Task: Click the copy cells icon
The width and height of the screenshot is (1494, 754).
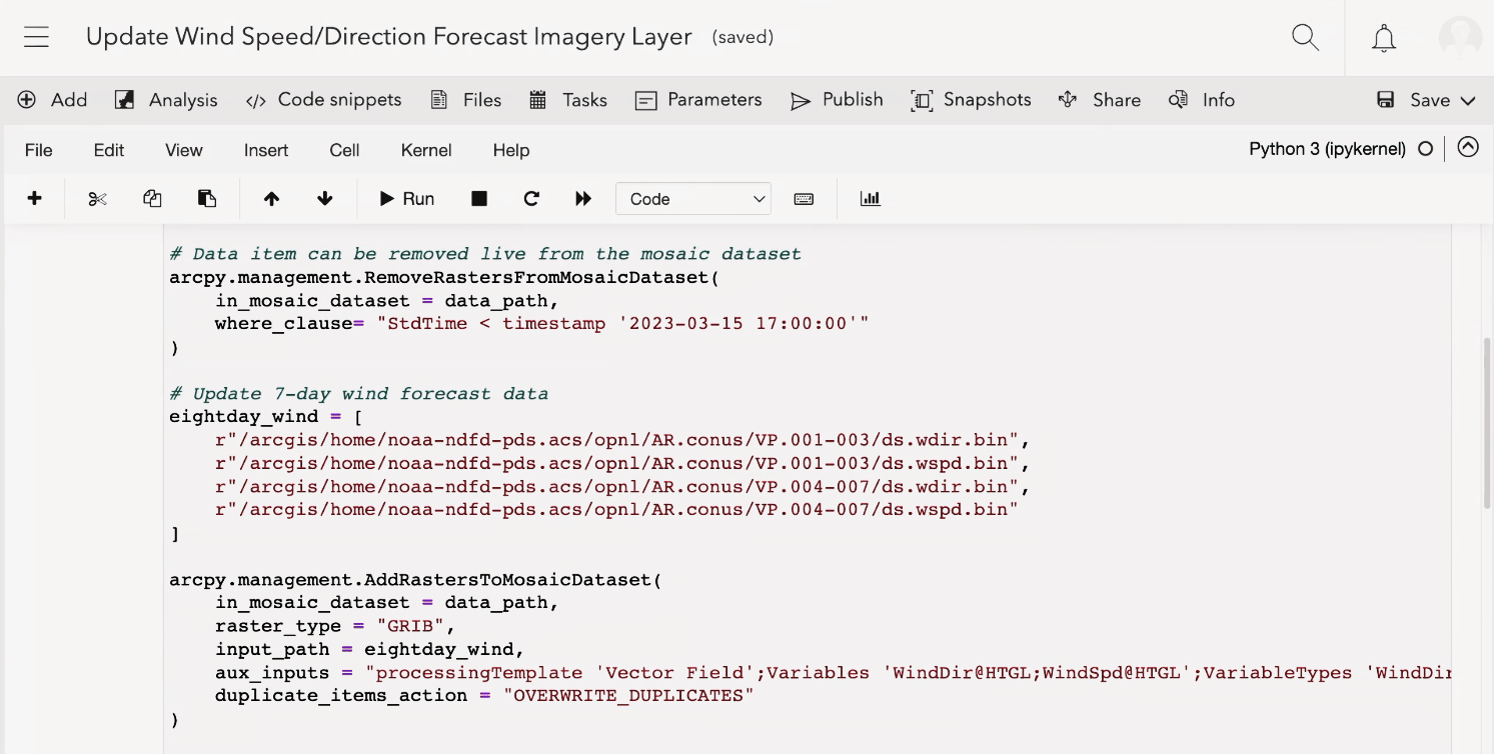Action: click(x=152, y=199)
